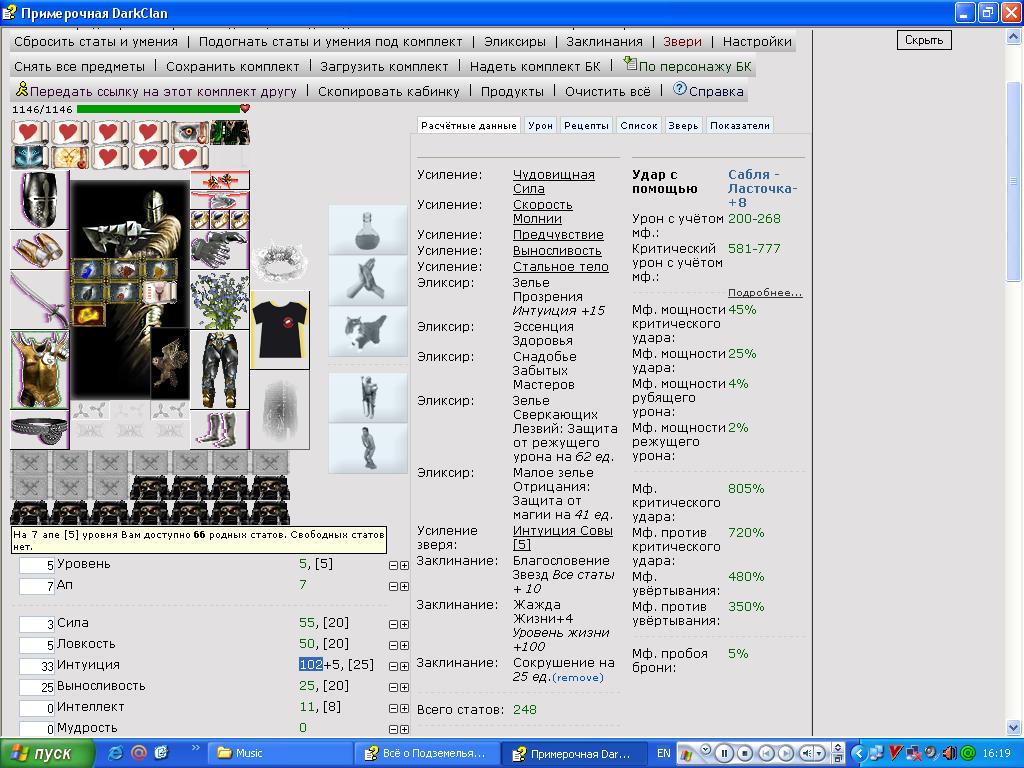Click the vertical scrollbar down arrow
The image size is (1024, 768).
tap(1013, 727)
